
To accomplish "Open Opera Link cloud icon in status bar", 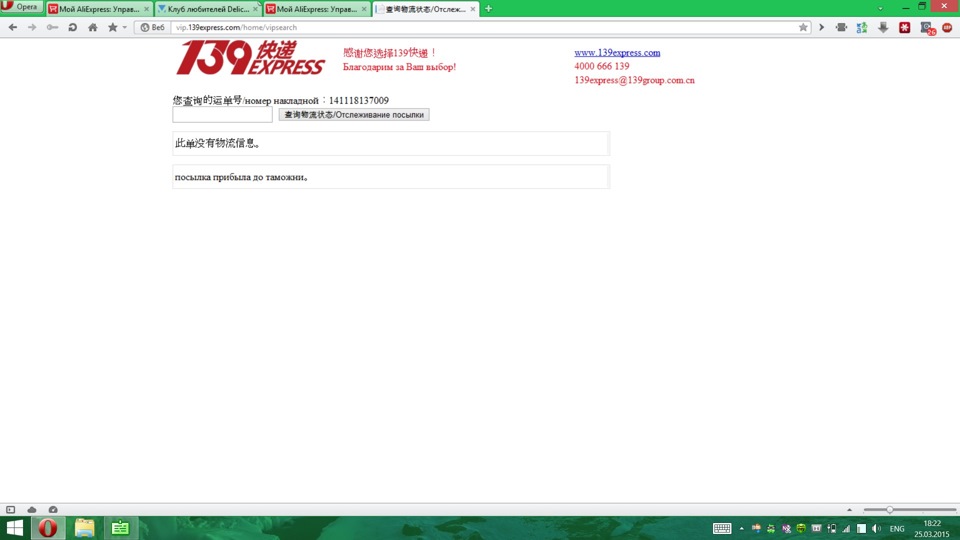I will click(x=32, y=509).
